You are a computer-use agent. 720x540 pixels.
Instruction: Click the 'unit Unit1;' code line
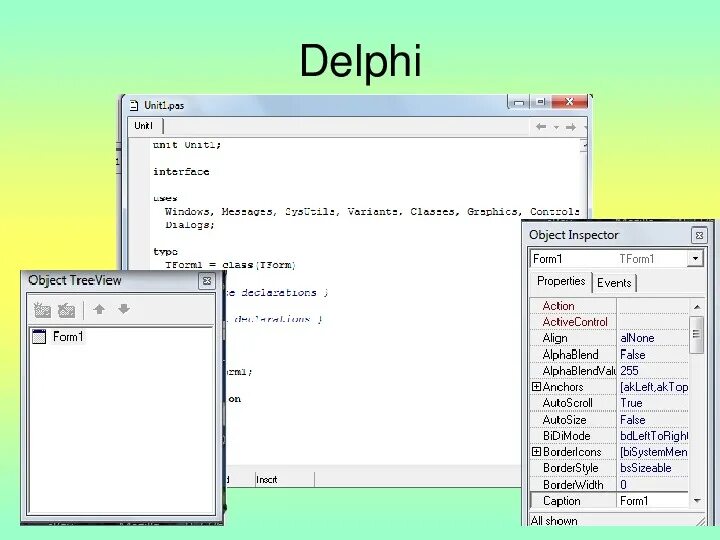(x=187, y=145)
